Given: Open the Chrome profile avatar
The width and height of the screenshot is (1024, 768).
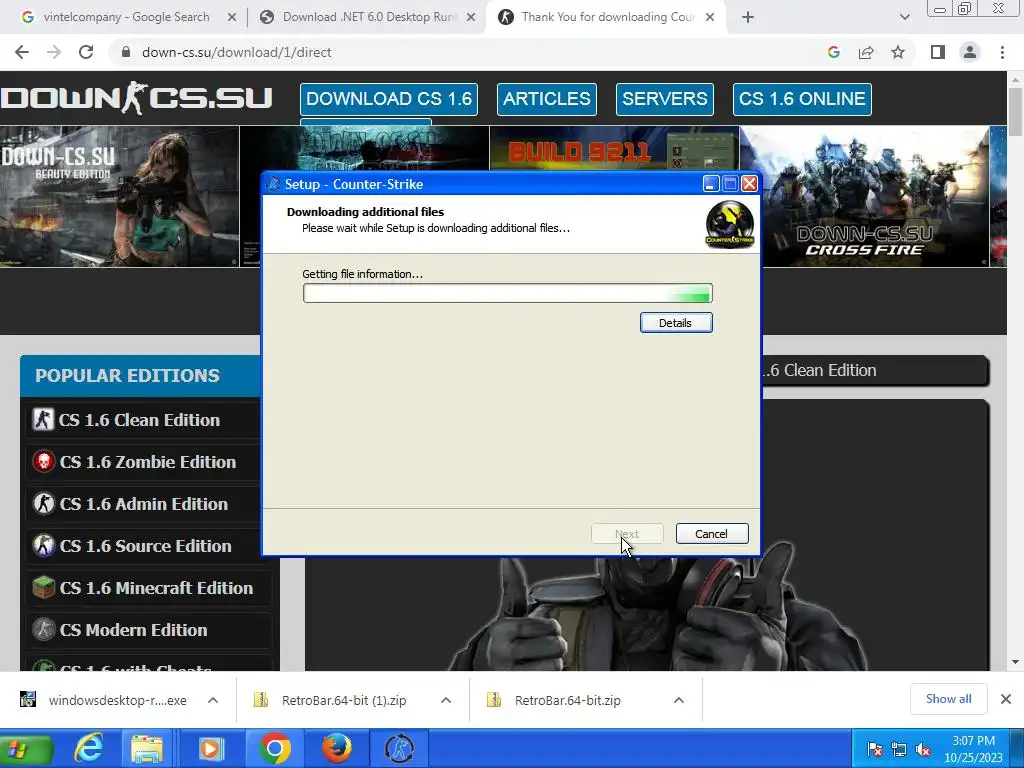Looking at the screenshot, I should tap(970, 52).
